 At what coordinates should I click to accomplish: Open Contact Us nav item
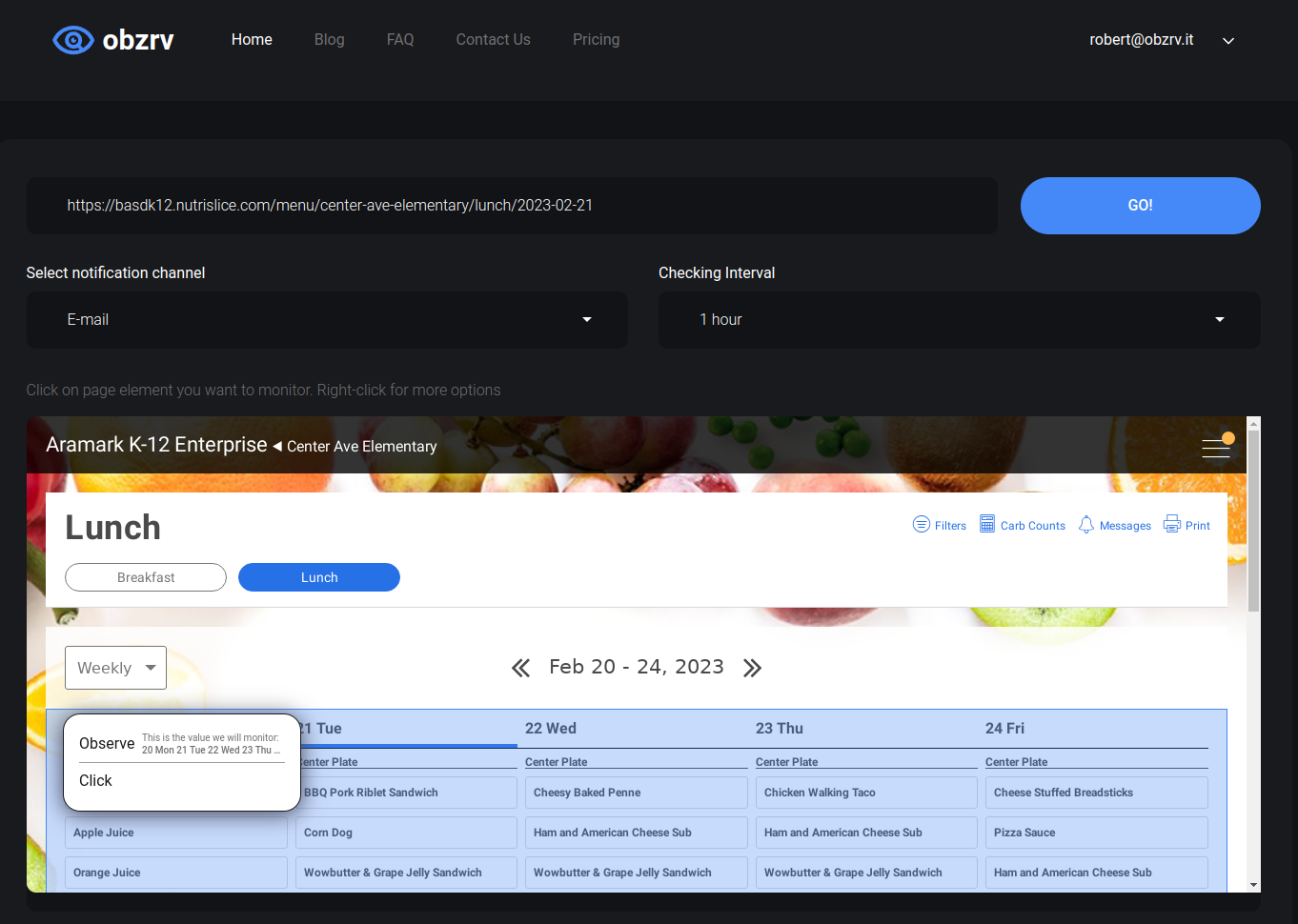[494, 39]
